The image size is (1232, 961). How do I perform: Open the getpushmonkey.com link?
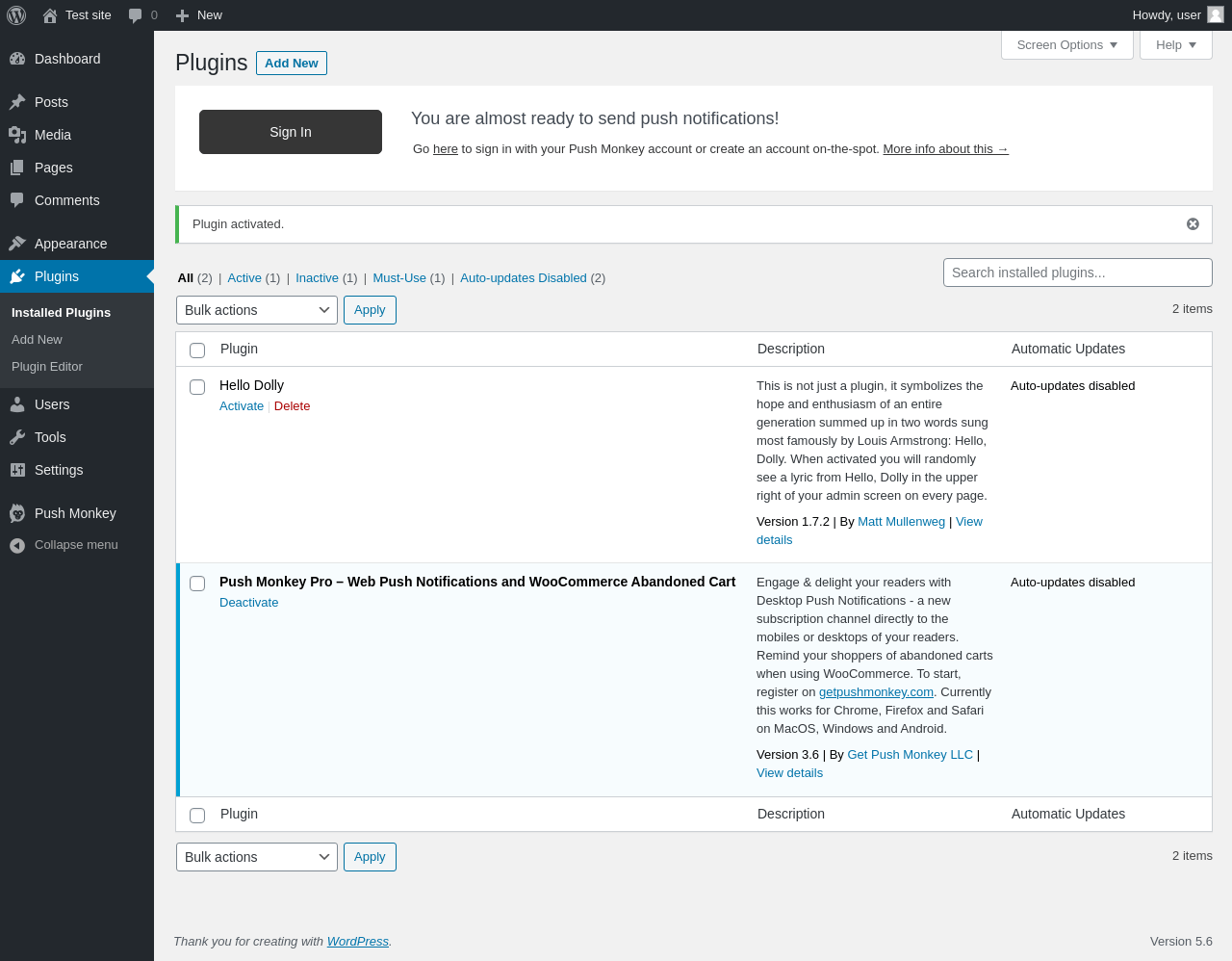pyautogui.click(x=876, y=692)
